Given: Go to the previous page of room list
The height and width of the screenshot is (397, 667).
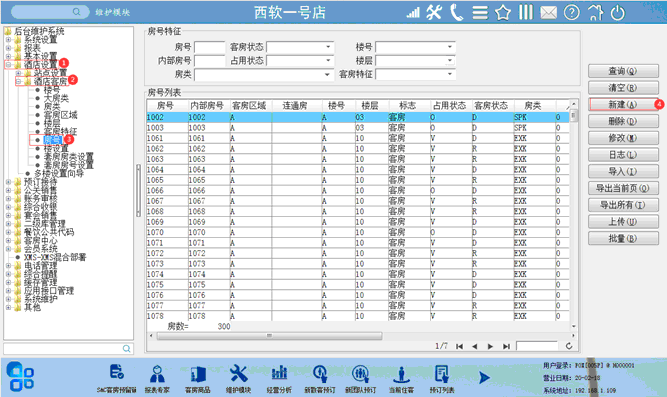Looking at the screenshot, I should click(x=475, y=346).
